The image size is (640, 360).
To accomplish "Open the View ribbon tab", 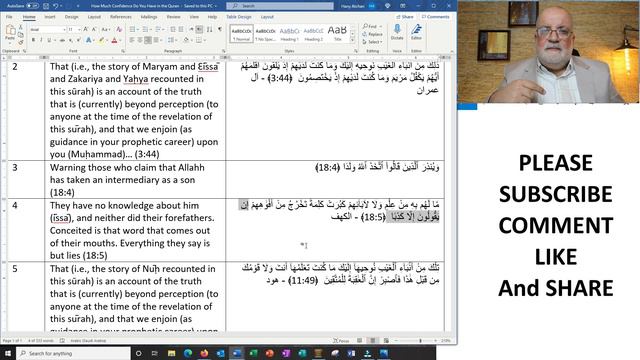I will (194, 17).
